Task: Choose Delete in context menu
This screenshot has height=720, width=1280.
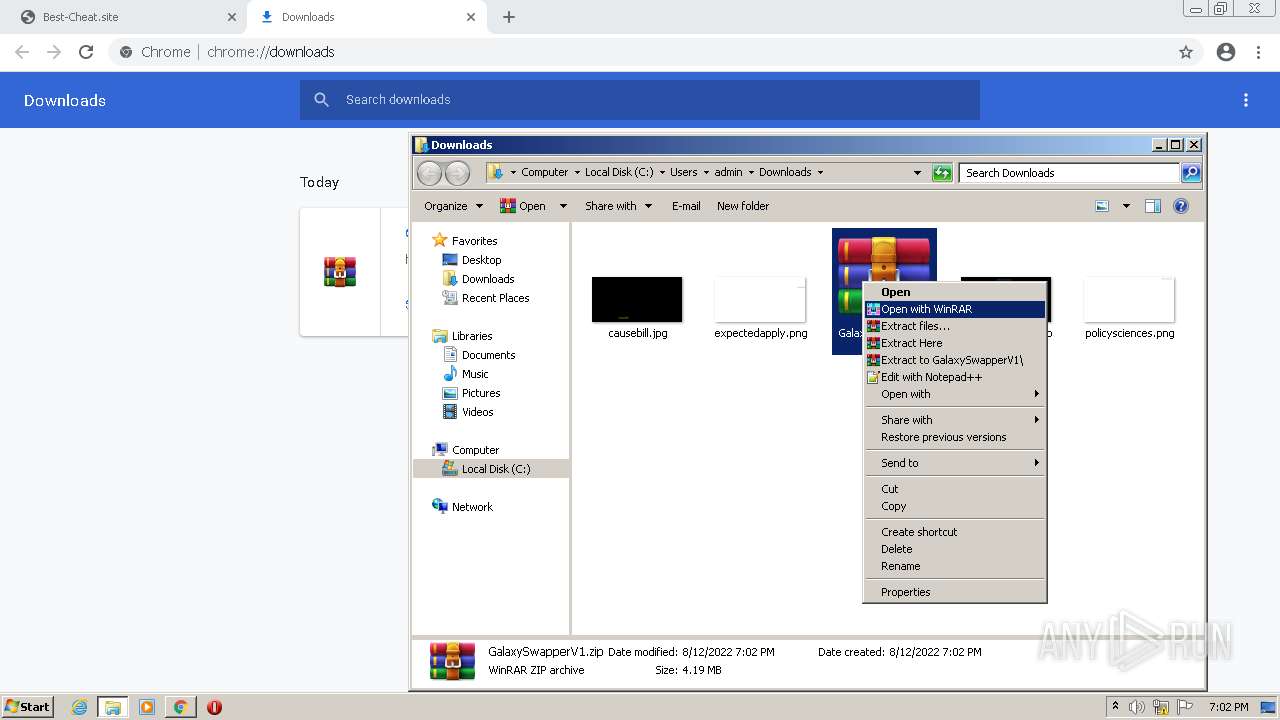Action: pos(955,549)
